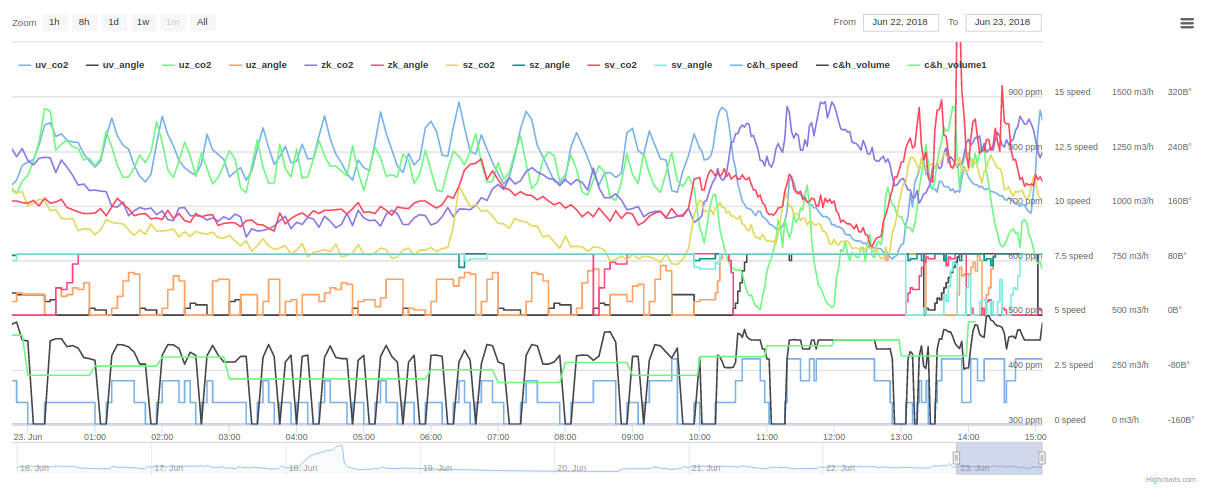The width and height of the screenshot is (1217, 502).
Task: Set zoom range to 1h
Action: coord(54,22)
